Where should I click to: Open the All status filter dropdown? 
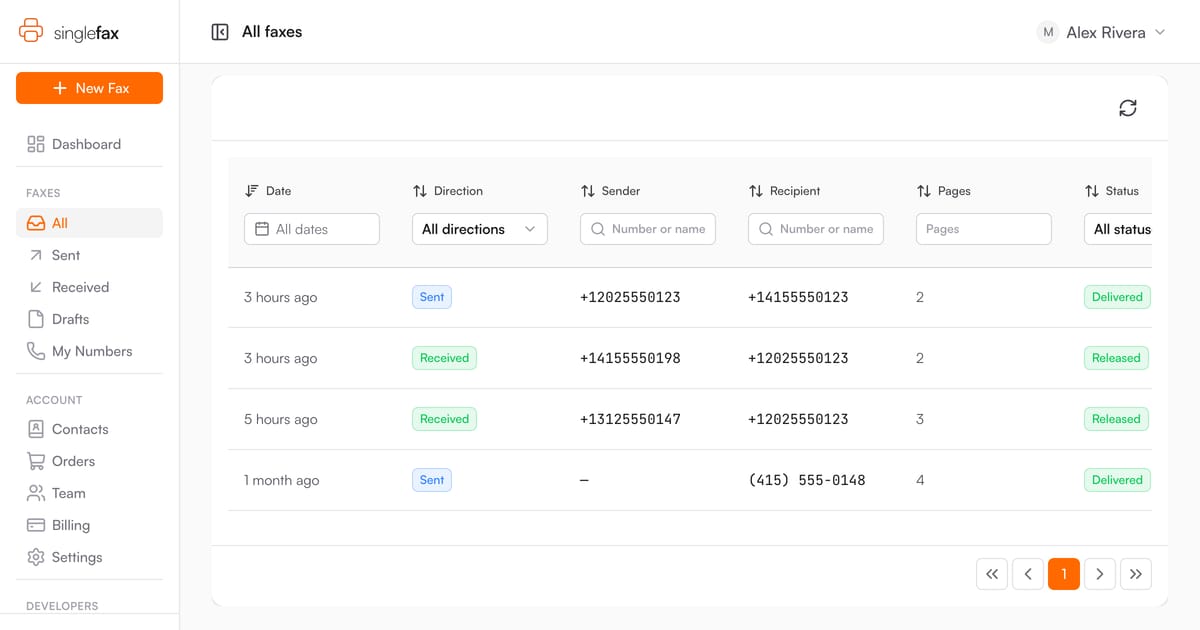(1118, 229)
